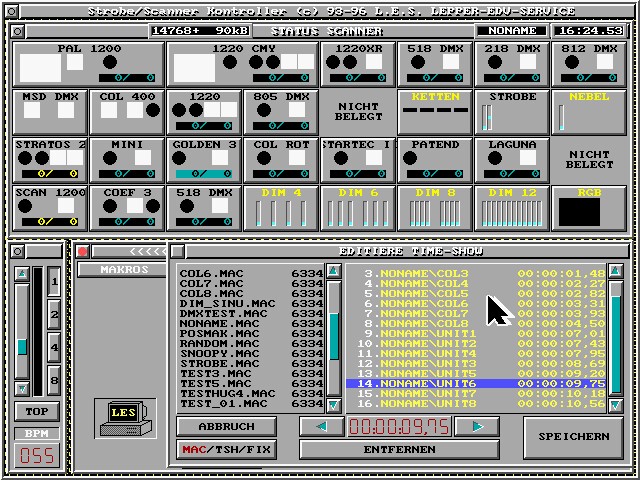Viewport: 640px width, 480px height.
Task: Open the RGB panel
Action: point(589,208)
